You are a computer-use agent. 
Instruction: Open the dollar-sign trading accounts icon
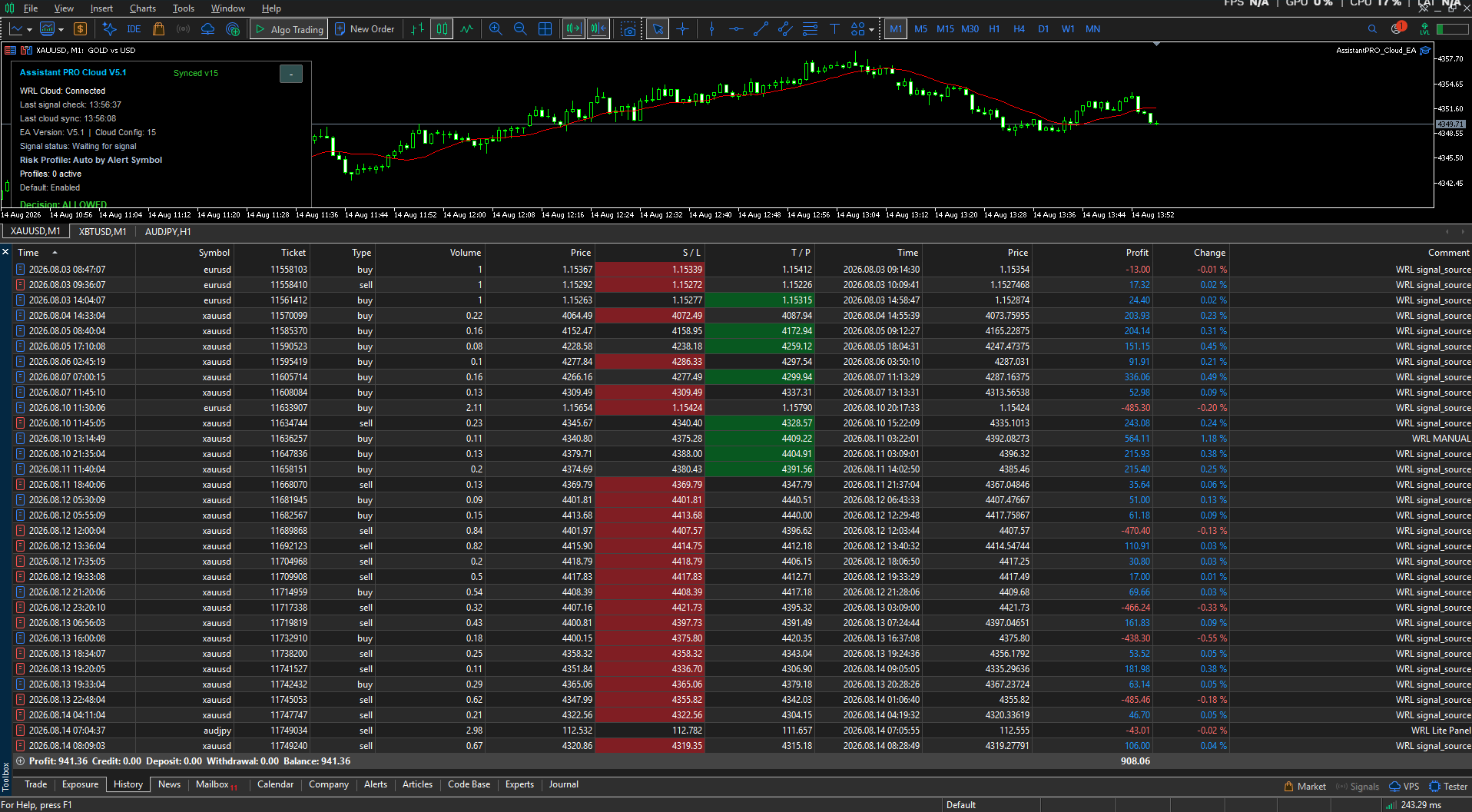[80, 29]
